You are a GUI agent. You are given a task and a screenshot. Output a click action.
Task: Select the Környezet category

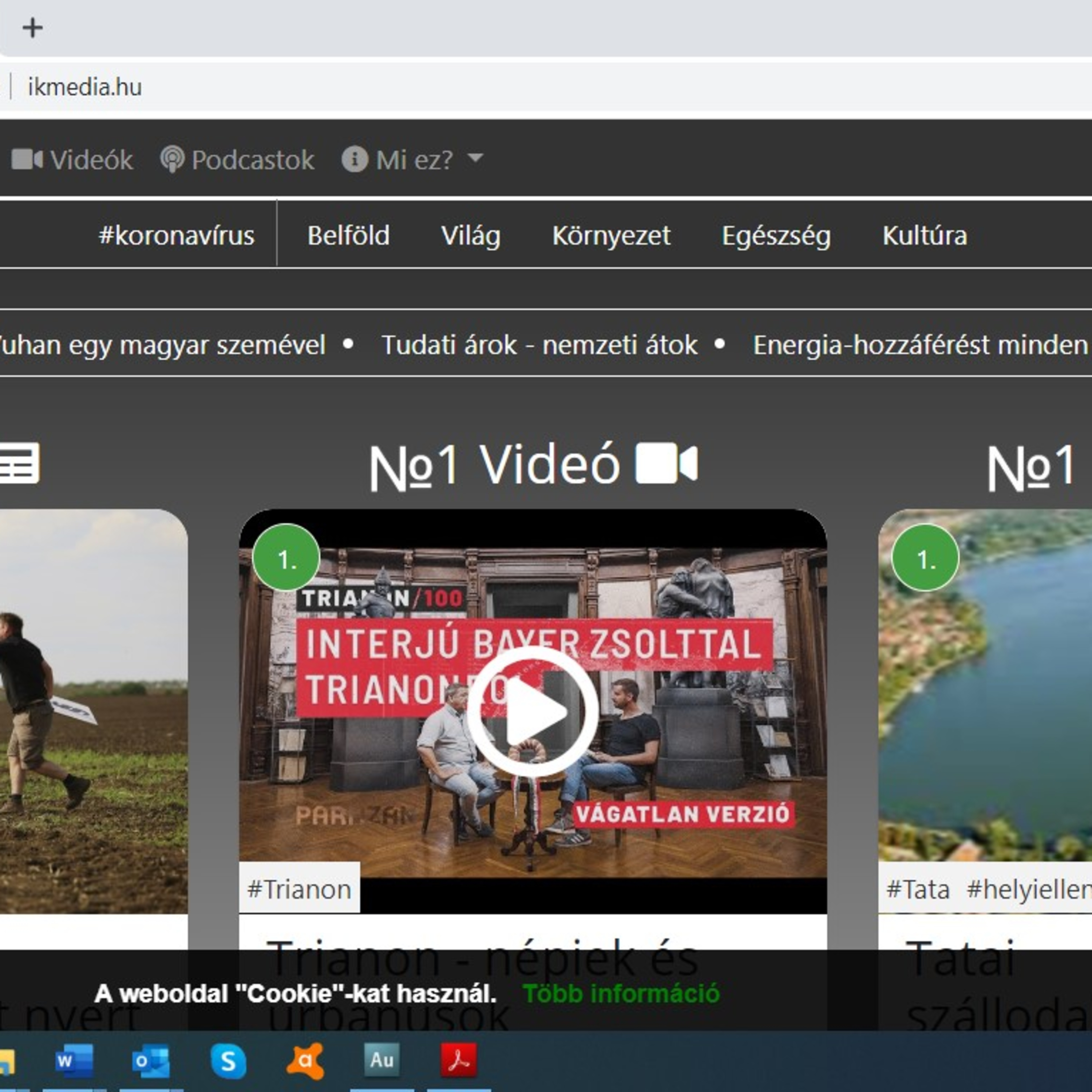(611, 235)
